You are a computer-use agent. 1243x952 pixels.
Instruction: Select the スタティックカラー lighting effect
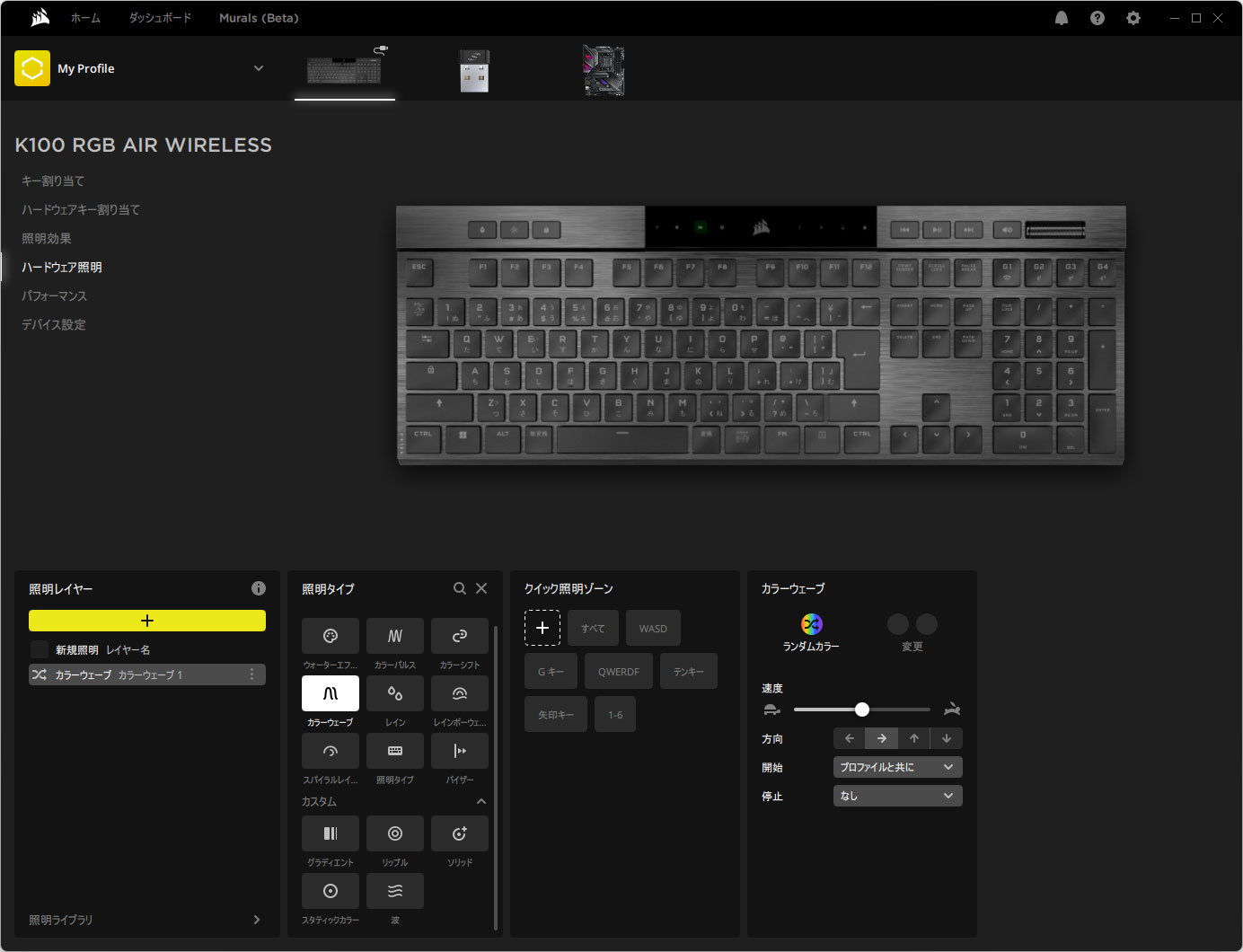[x=331, y=891]
